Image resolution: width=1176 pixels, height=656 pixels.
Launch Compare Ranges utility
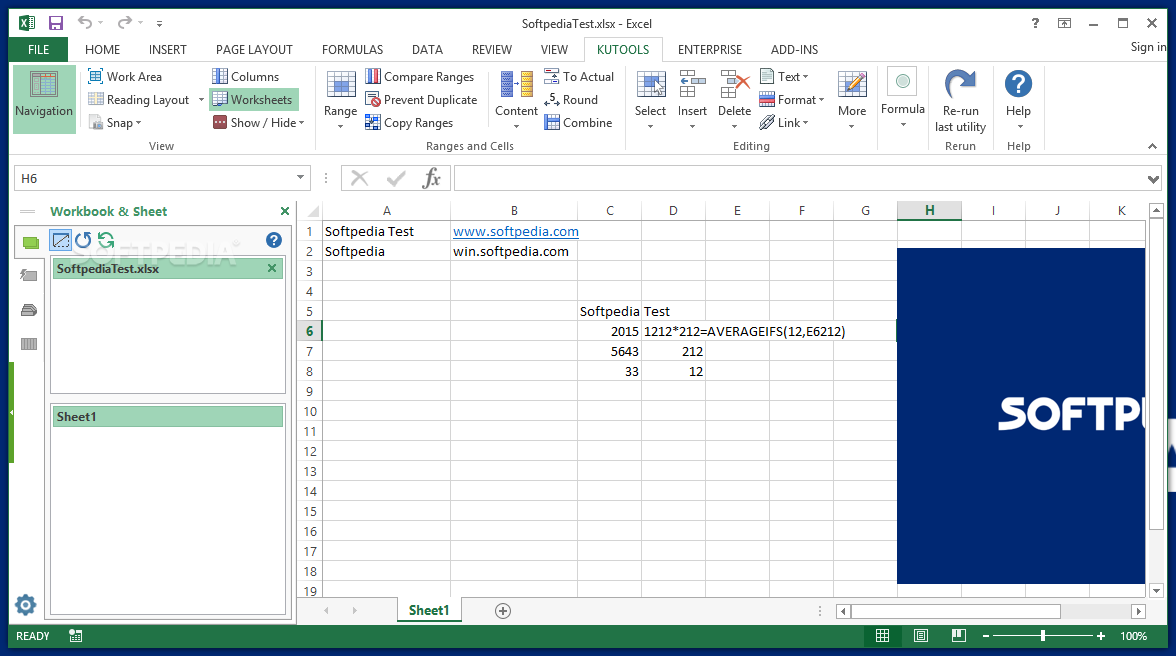click(420, 76)
